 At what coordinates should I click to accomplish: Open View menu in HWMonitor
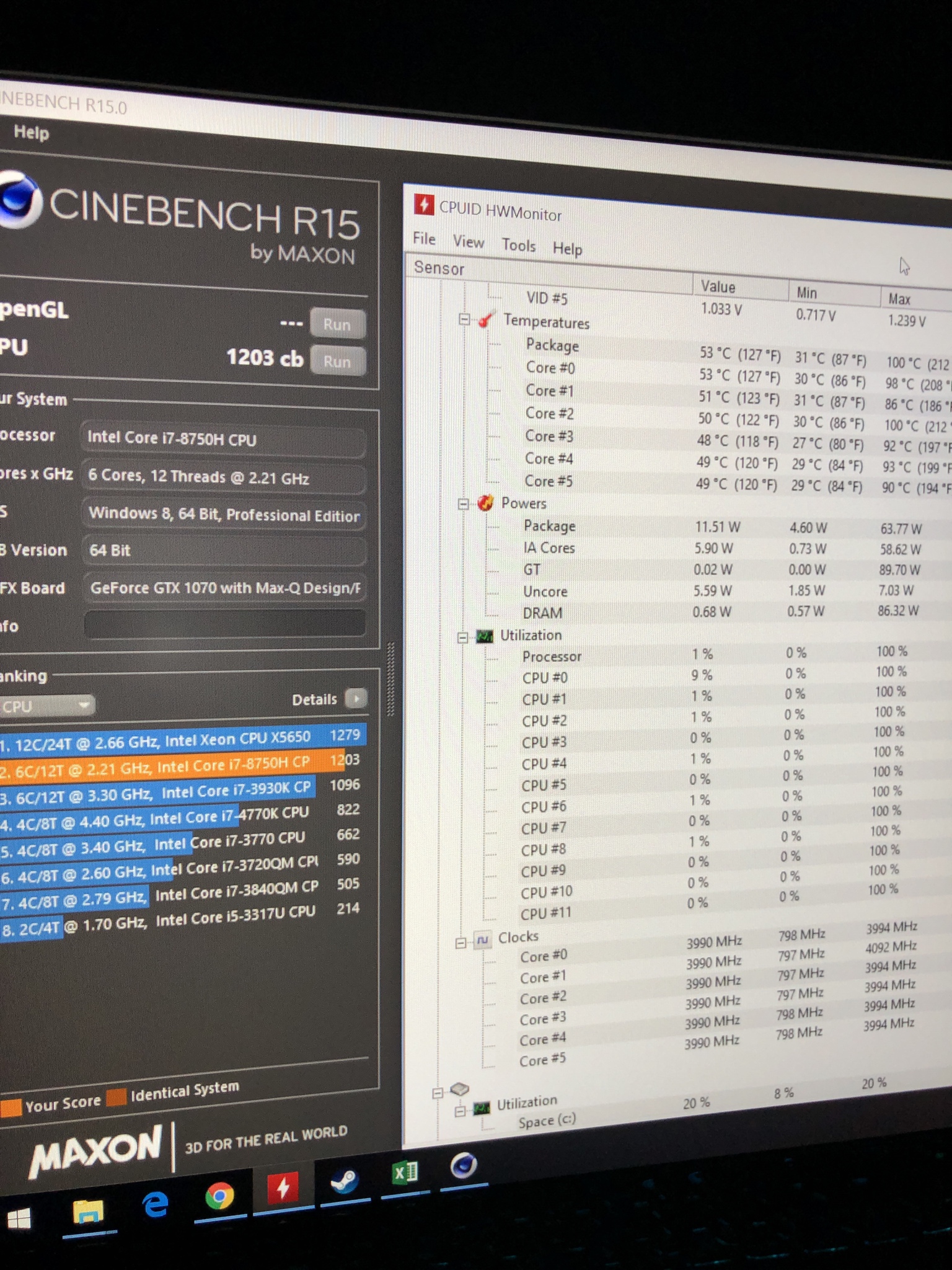pyautogui.click(x=469, y=241)
